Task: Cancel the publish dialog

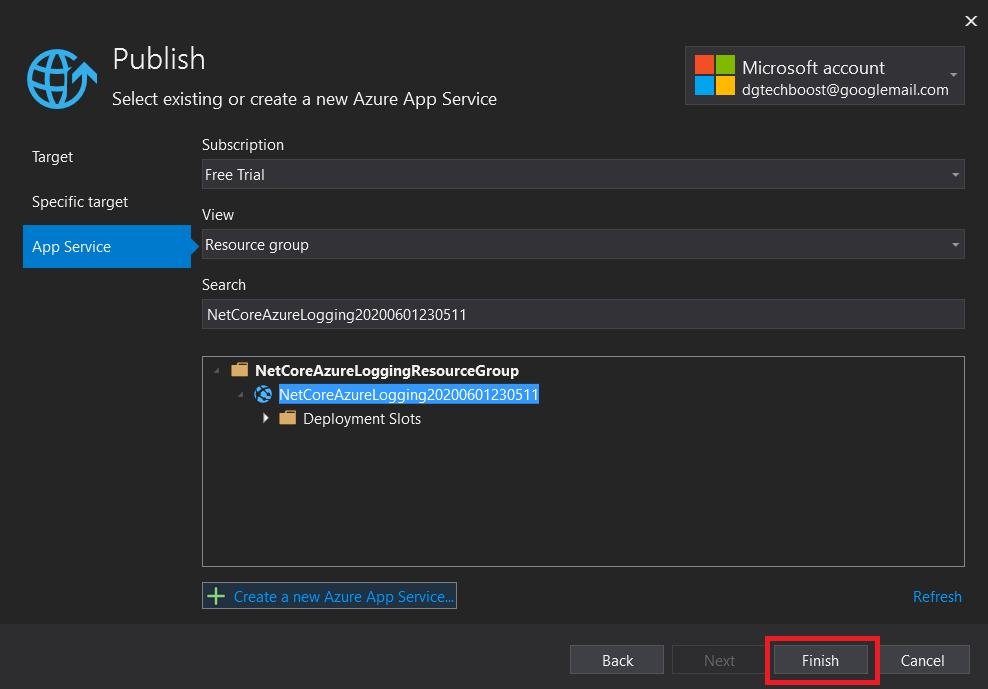Action: pyautogui.click(x=922, y=660)
